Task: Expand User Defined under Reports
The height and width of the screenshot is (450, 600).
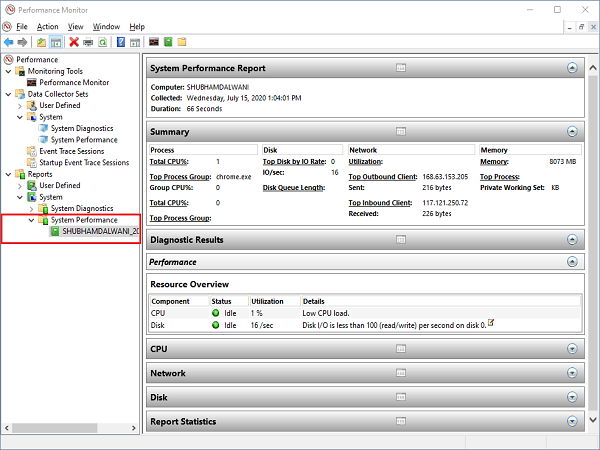Action: (20, 185)
